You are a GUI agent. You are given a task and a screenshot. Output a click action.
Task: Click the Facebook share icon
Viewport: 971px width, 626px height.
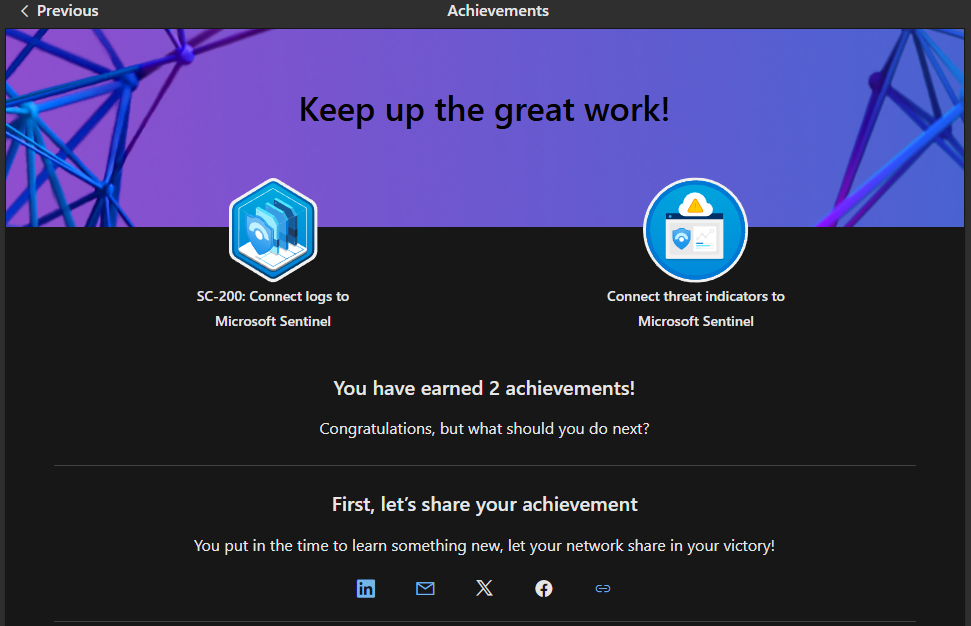pyautogui.click(x=543, y=588)
